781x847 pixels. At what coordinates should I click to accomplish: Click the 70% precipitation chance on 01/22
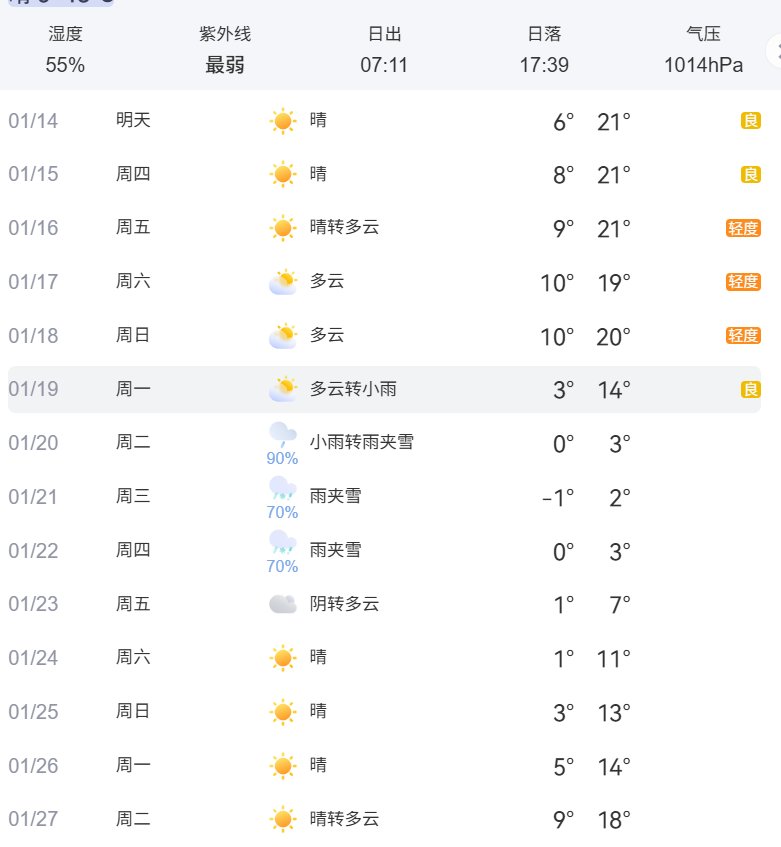coord(282,566)
